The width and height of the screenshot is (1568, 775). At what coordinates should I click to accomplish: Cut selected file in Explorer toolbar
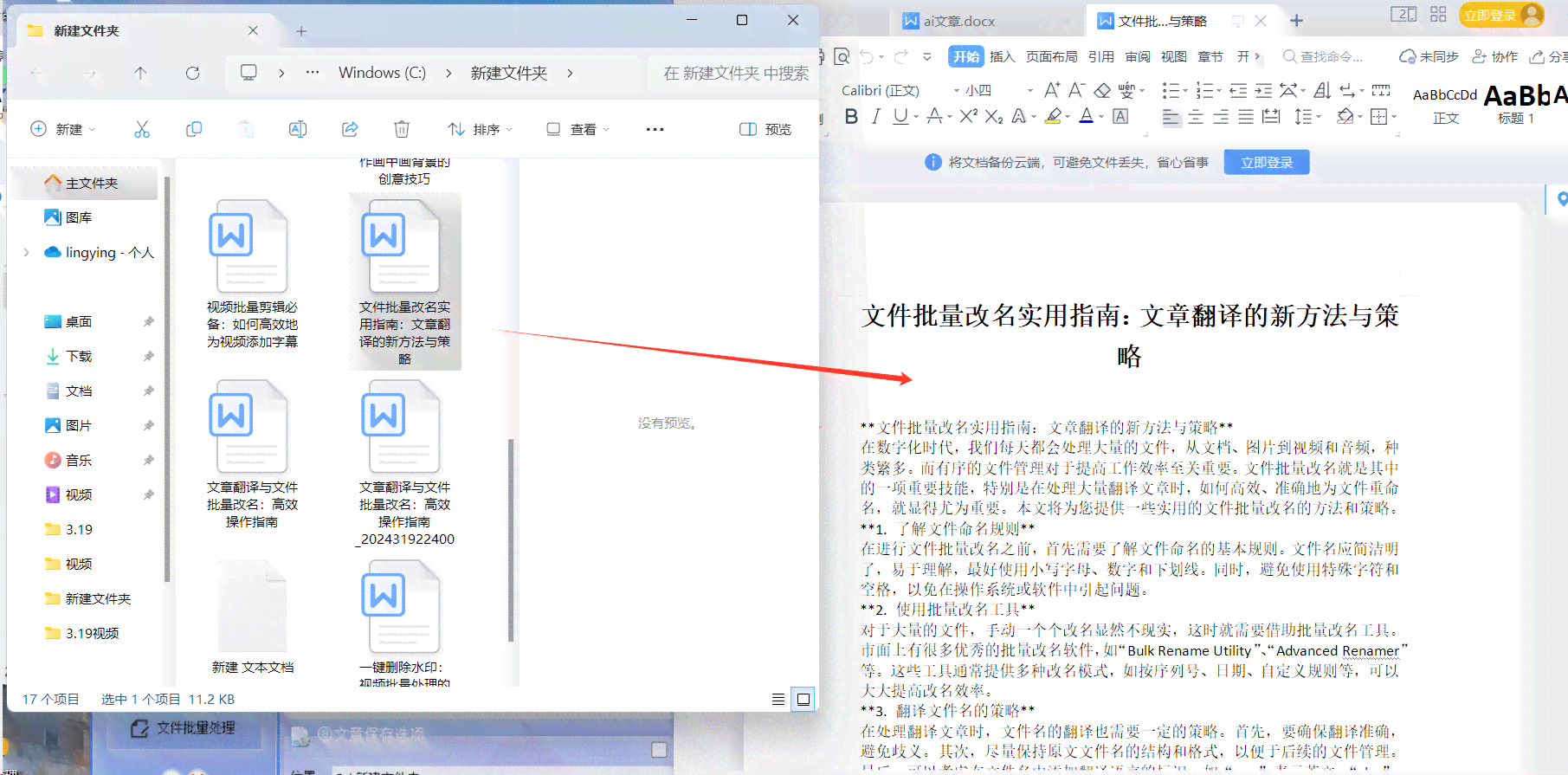coord(142,129)
